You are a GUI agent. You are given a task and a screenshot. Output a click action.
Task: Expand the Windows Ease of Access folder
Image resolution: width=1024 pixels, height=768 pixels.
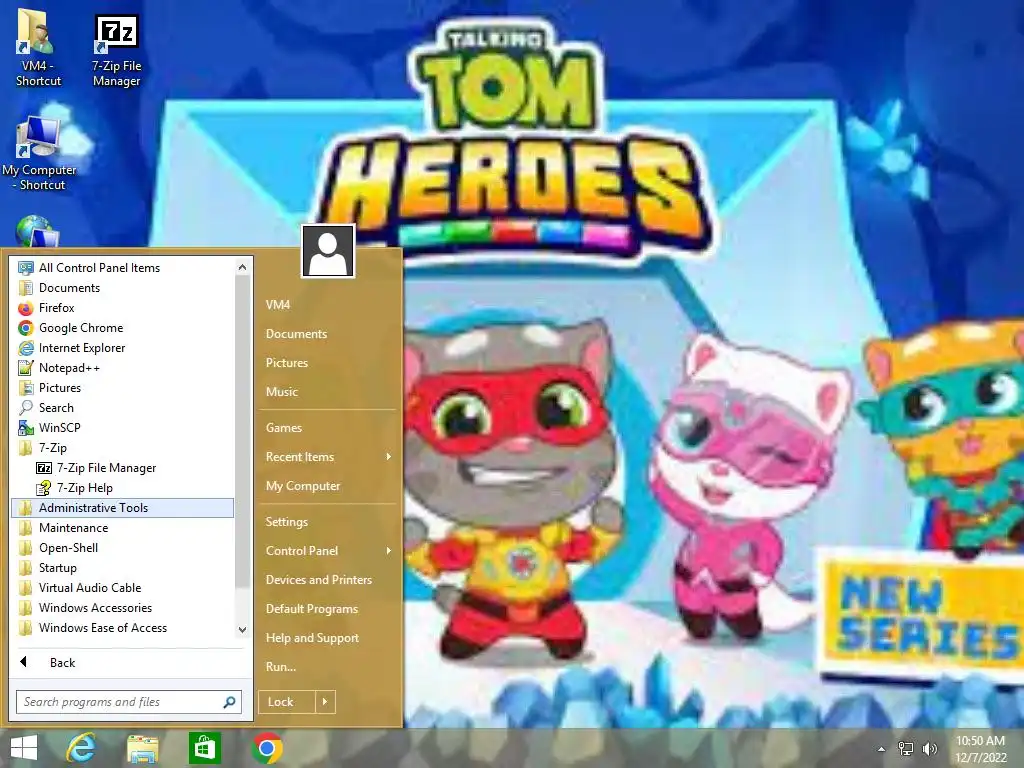tap(123, 628)
